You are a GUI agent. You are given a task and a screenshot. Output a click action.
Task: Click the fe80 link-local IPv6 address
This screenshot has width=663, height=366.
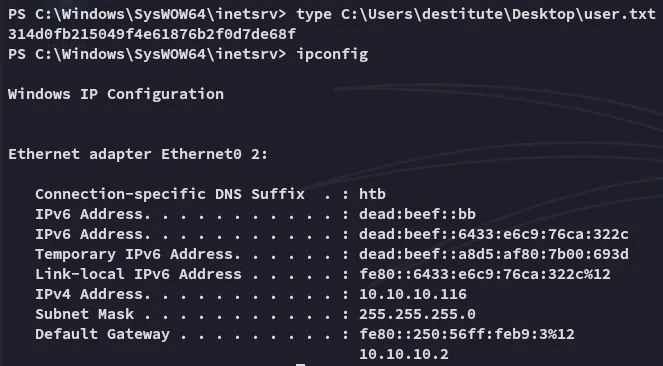coord(485,274)
